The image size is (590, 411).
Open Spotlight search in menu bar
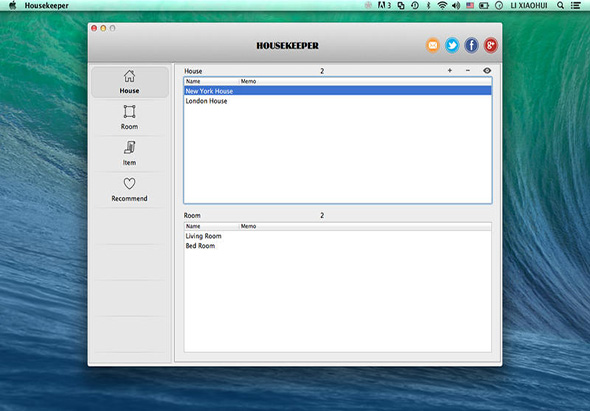coord(561,5)
